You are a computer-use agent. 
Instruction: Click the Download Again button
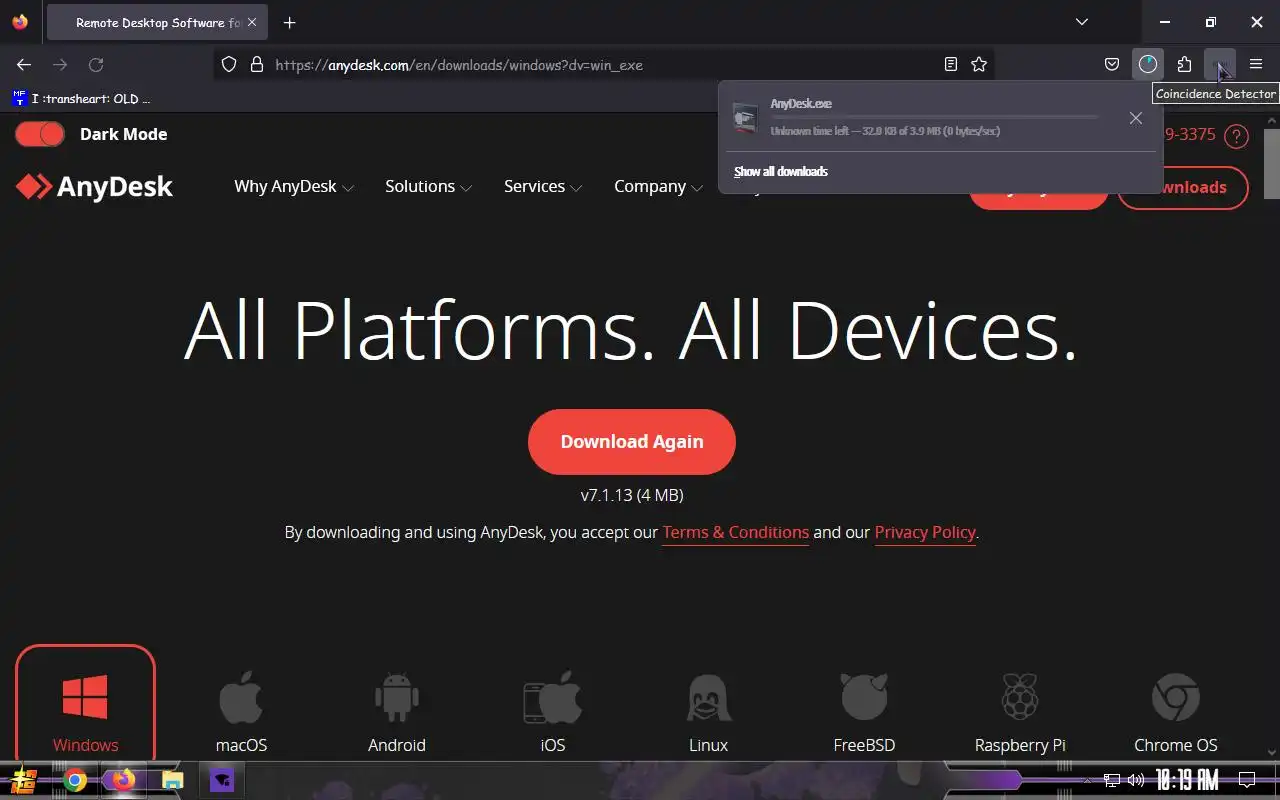[632, 441]
